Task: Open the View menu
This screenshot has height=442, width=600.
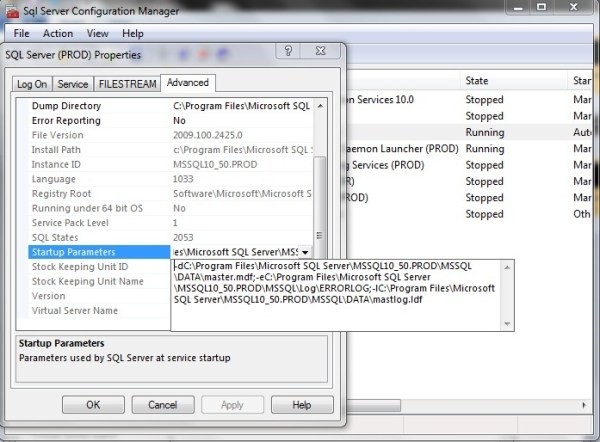Action: [98, 33]
